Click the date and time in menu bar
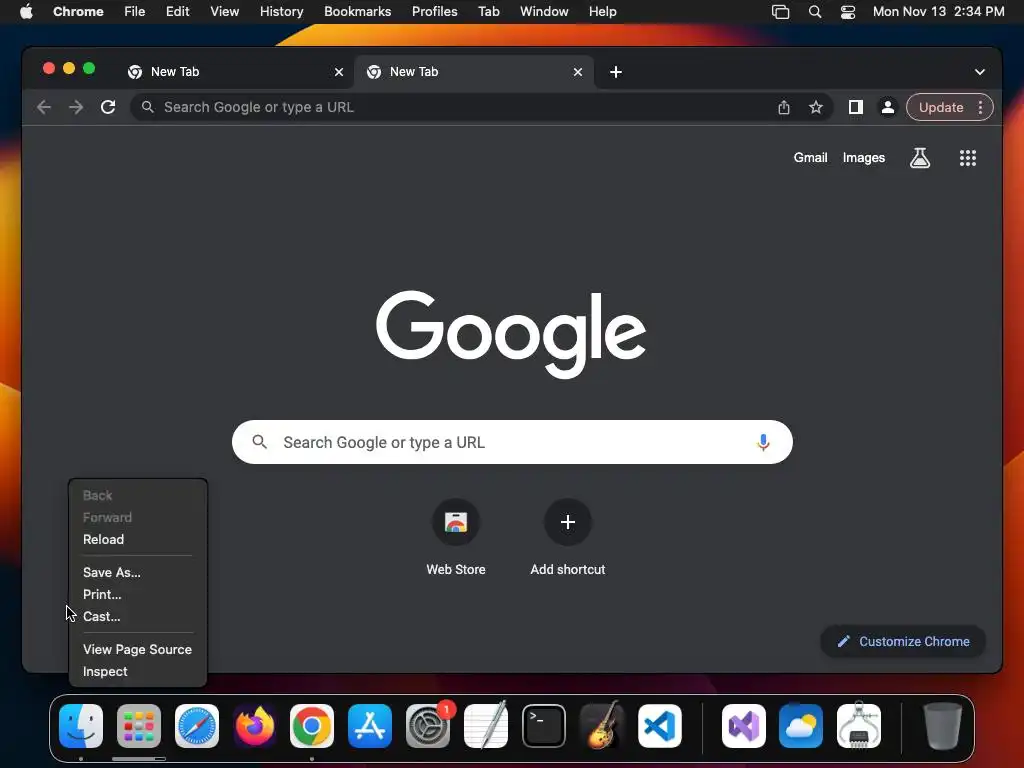This screenshot has height=768, width=1024. point(938,12)
